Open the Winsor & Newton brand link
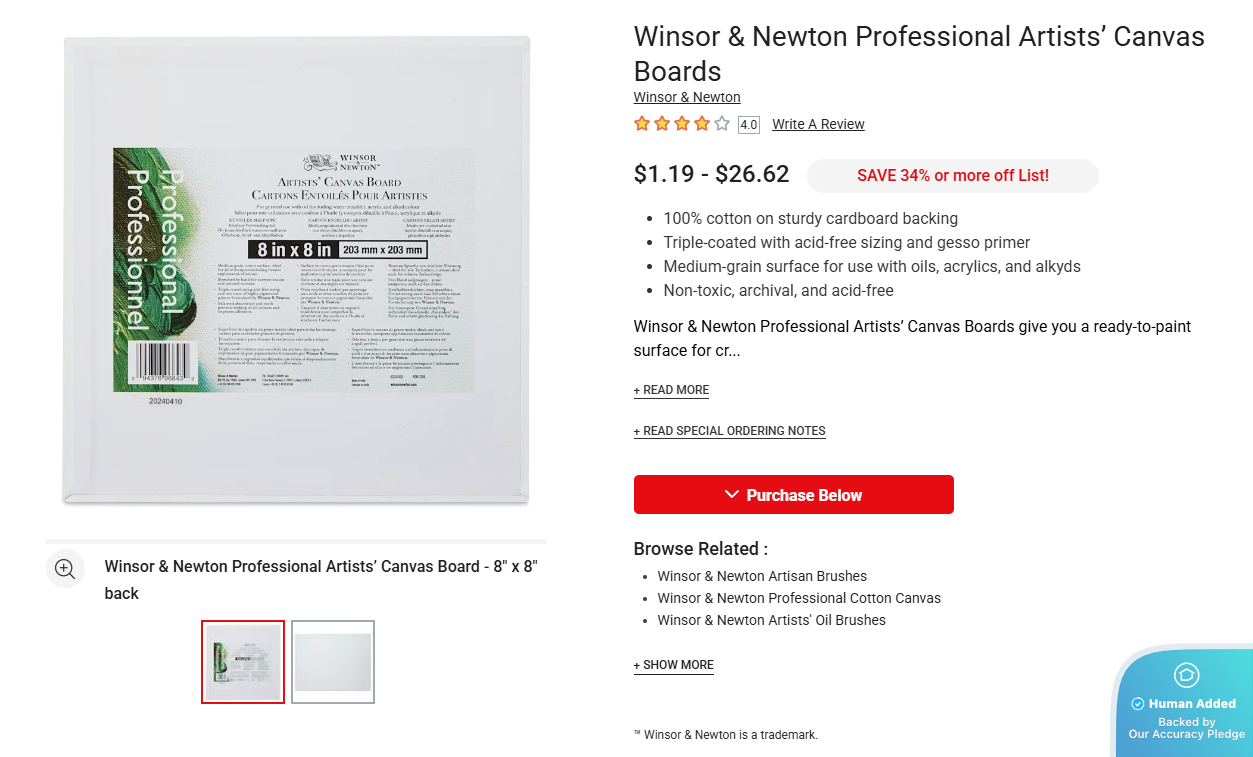The image size is (1253, 757). (687, 97)
